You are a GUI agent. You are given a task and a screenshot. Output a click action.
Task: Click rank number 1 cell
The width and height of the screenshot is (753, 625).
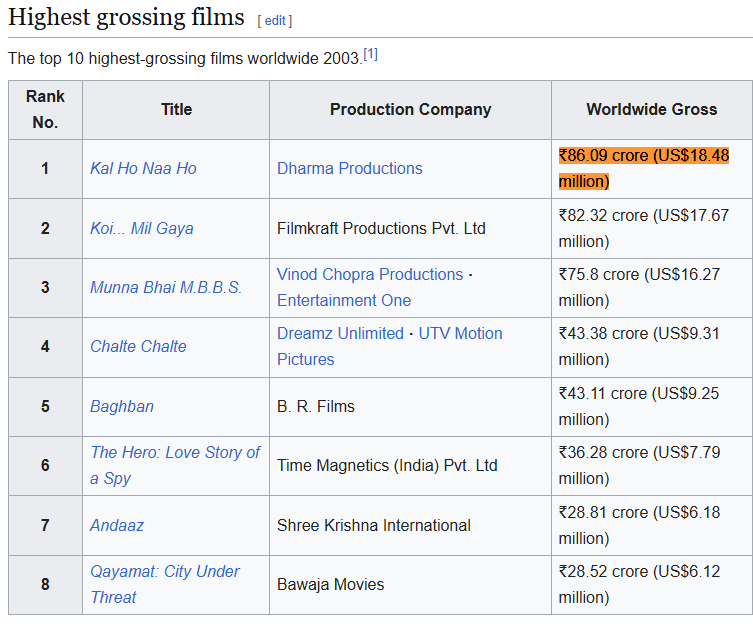click(45, 169)
